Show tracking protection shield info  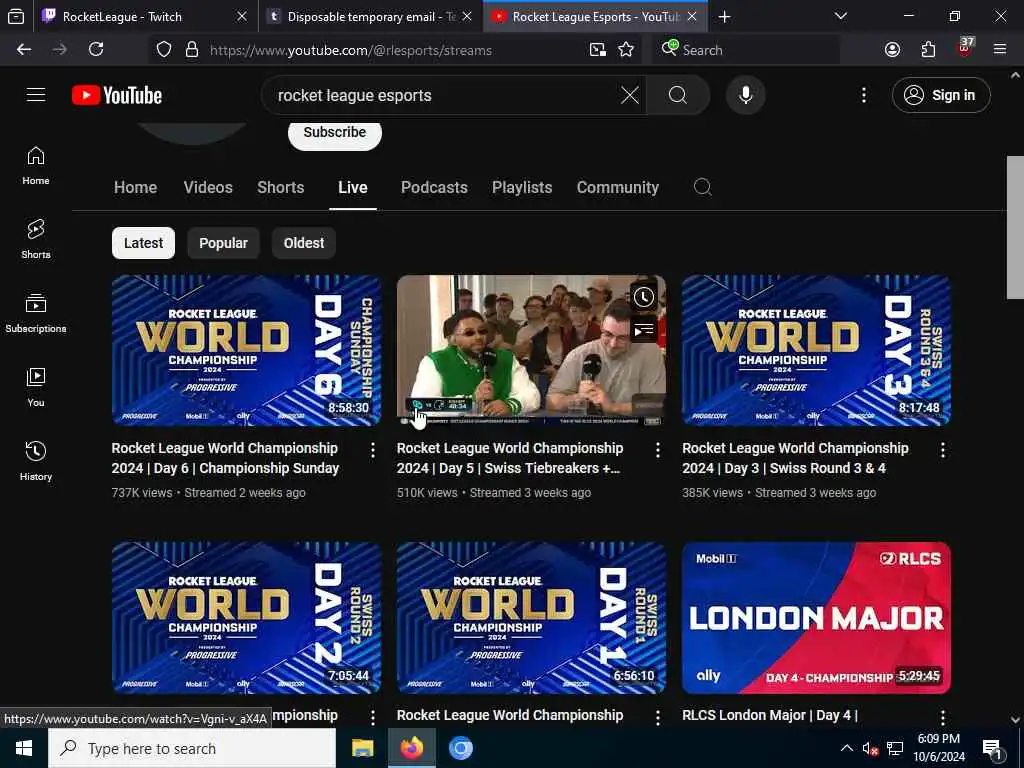click(x=164, y=50)
